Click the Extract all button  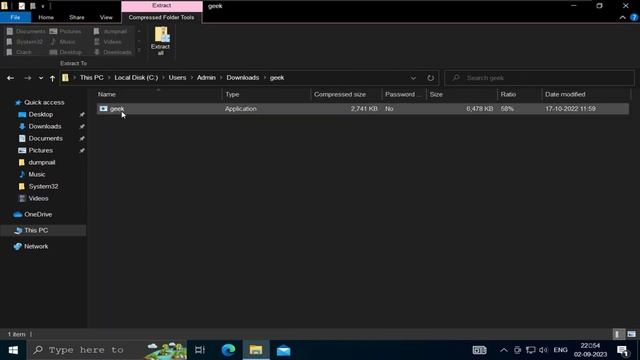(160, 41)
